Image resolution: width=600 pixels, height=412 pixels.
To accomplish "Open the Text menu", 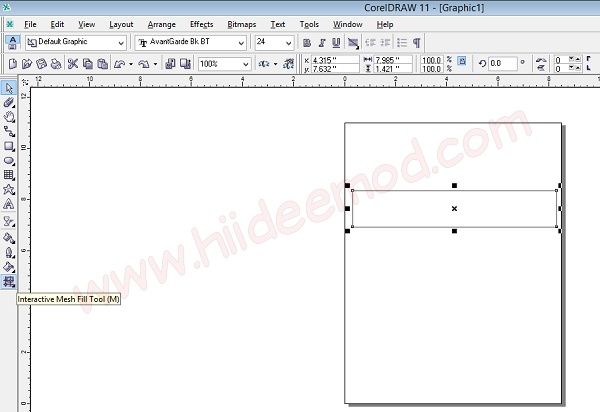I will pyautogui.click(x=278, y=24).
